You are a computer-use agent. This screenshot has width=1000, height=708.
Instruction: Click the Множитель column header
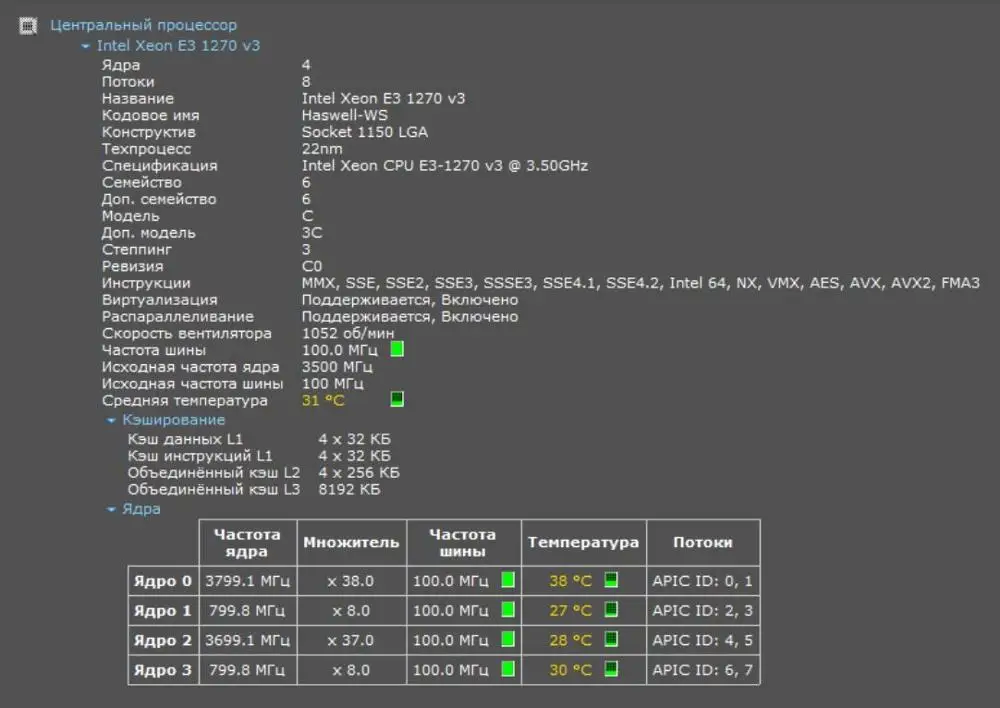(x=350, y=543)
